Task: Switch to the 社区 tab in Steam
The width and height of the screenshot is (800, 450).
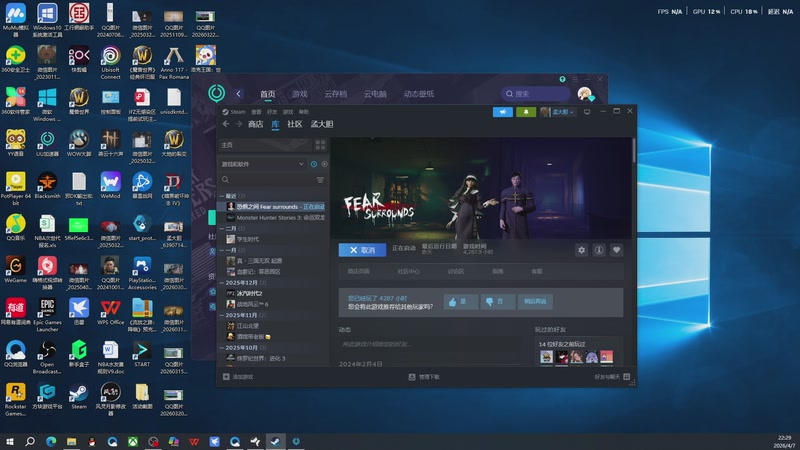Action: point(294,124)
